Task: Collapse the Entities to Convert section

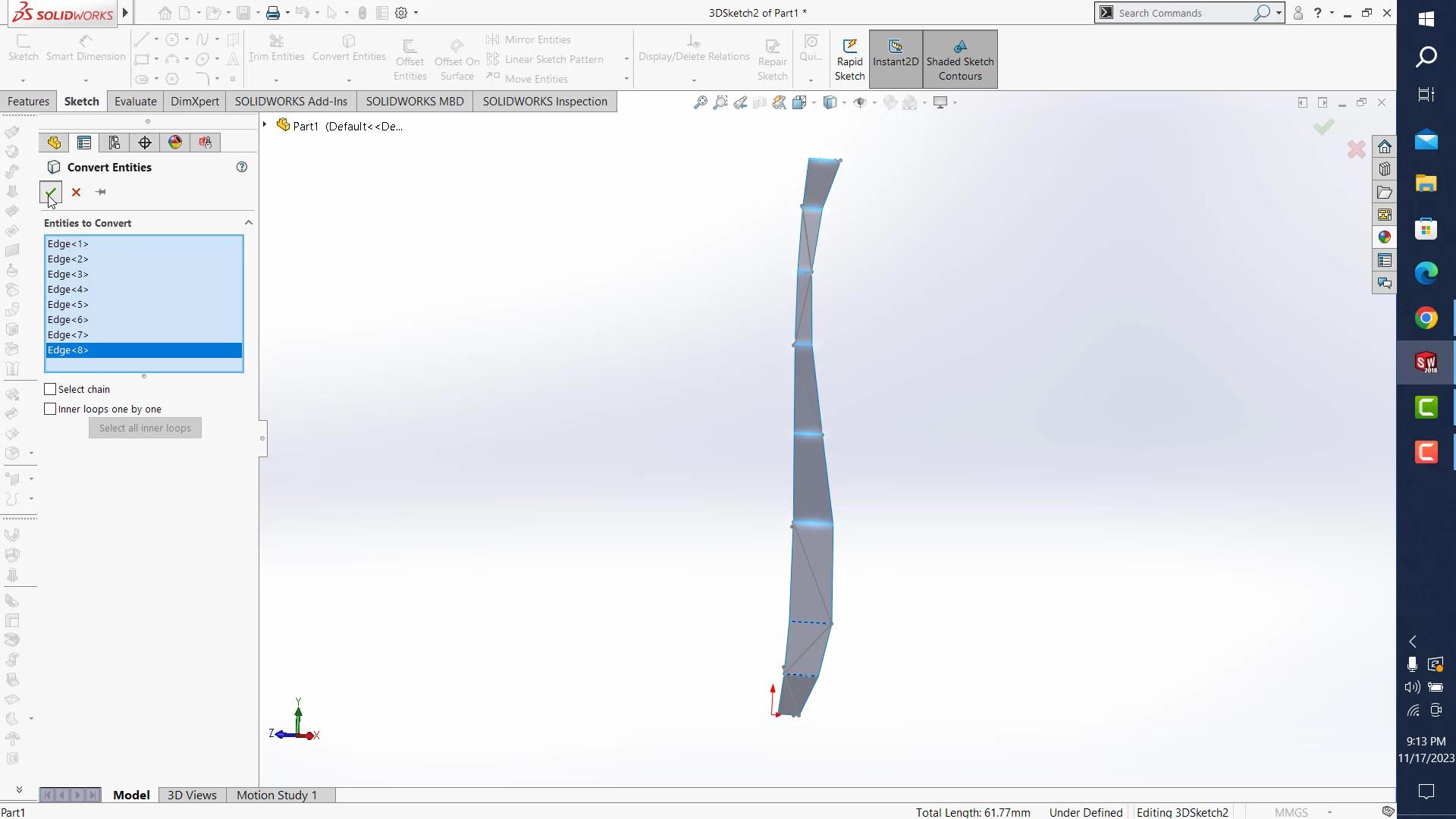Action: click(x=248, y=222)
